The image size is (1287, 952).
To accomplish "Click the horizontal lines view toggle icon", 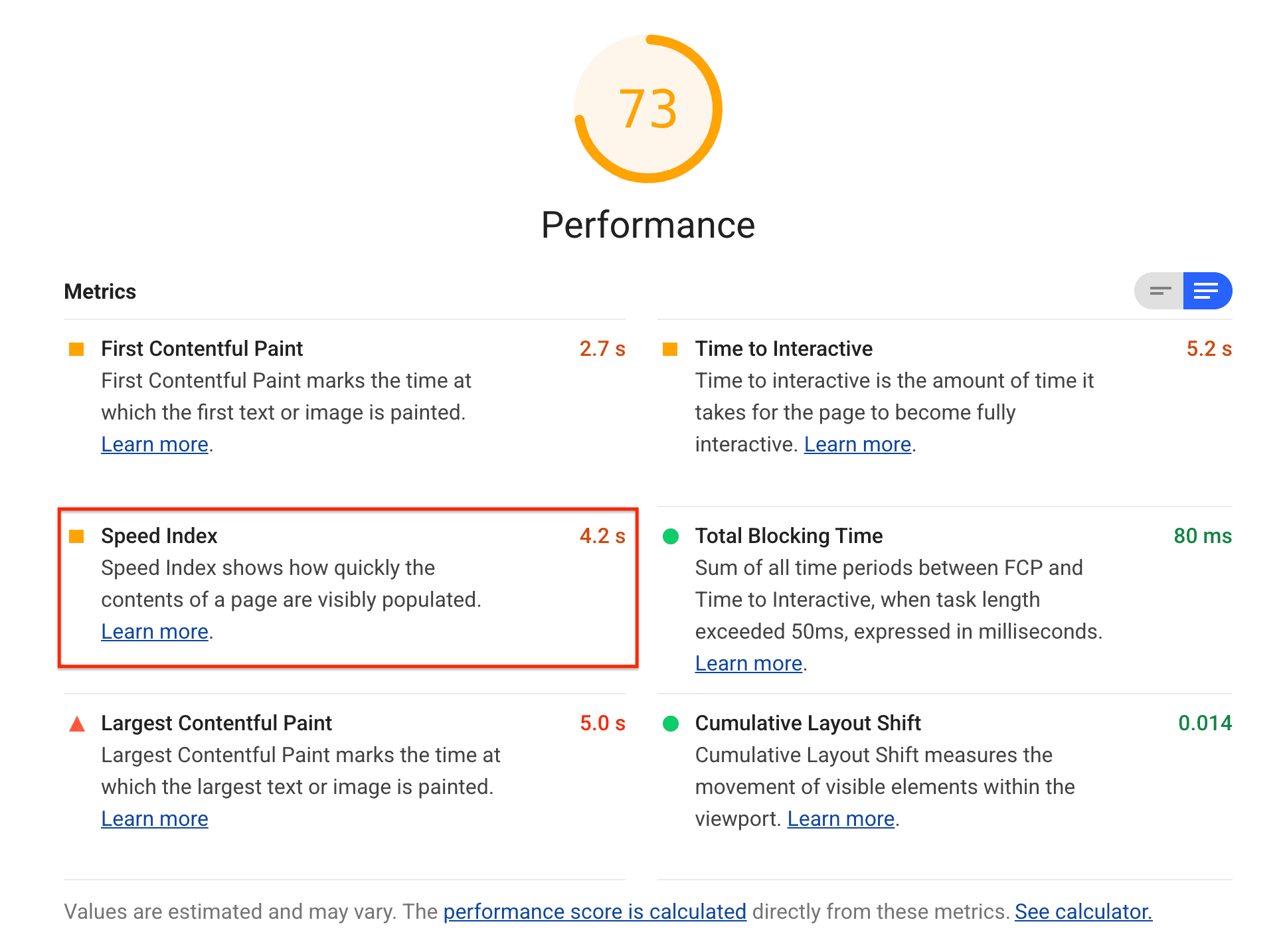I will [1160, 292].
